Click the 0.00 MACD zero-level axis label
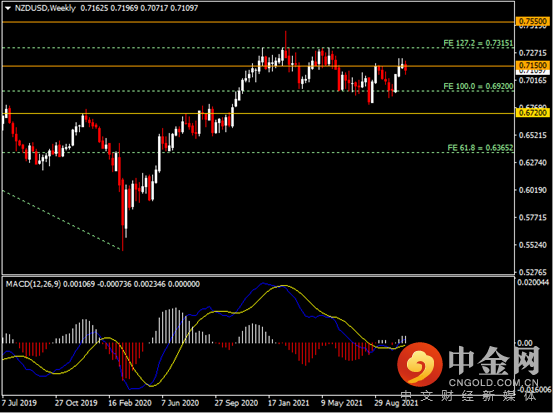The width and height of the screenshot is (554, 414). [x=524, y=343]
